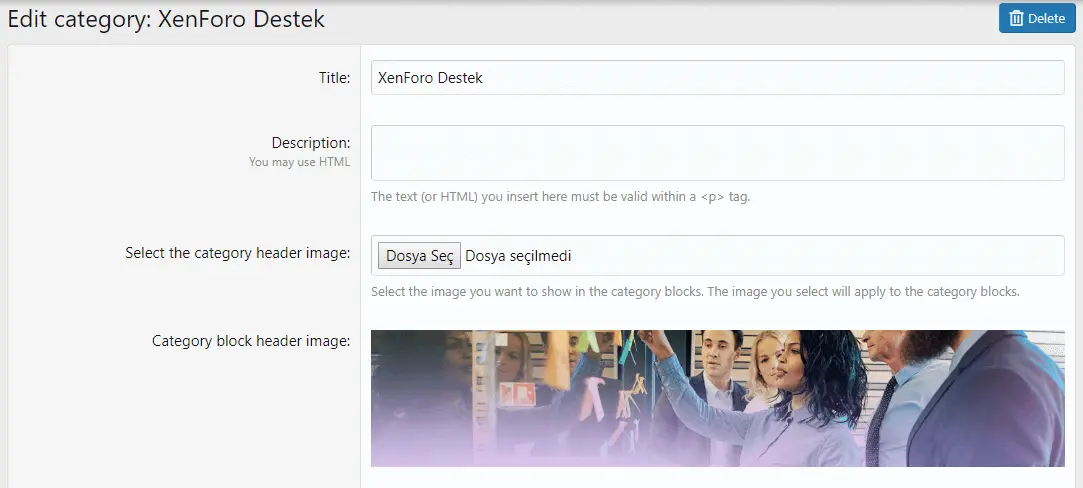Click the "Select the category header image:" label

tap(238, 253)
